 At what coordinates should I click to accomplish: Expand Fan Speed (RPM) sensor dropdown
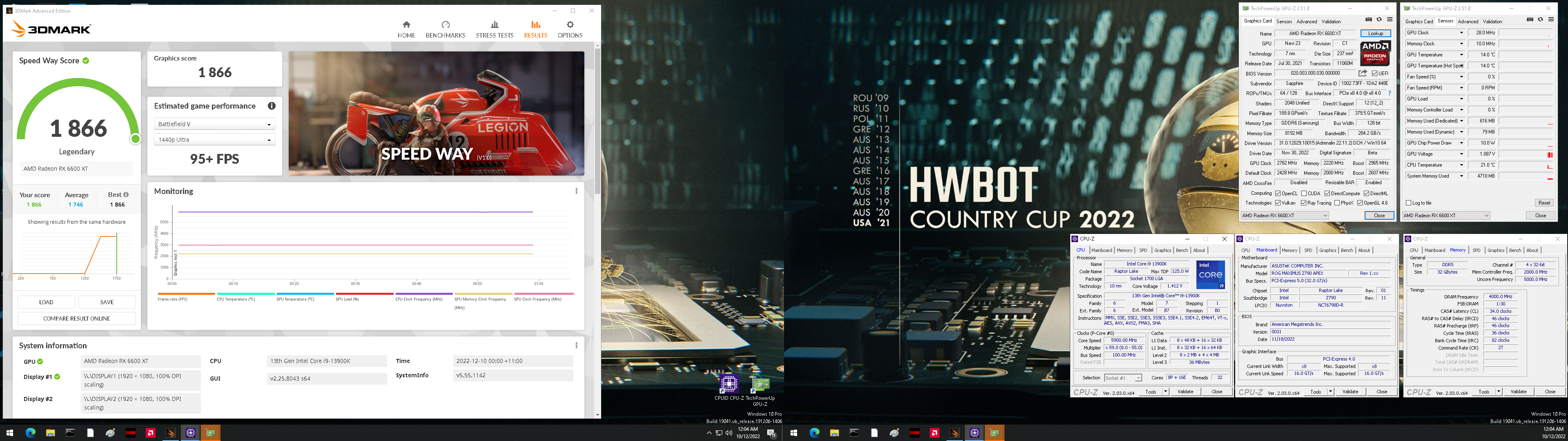(x=1461, y=88)
